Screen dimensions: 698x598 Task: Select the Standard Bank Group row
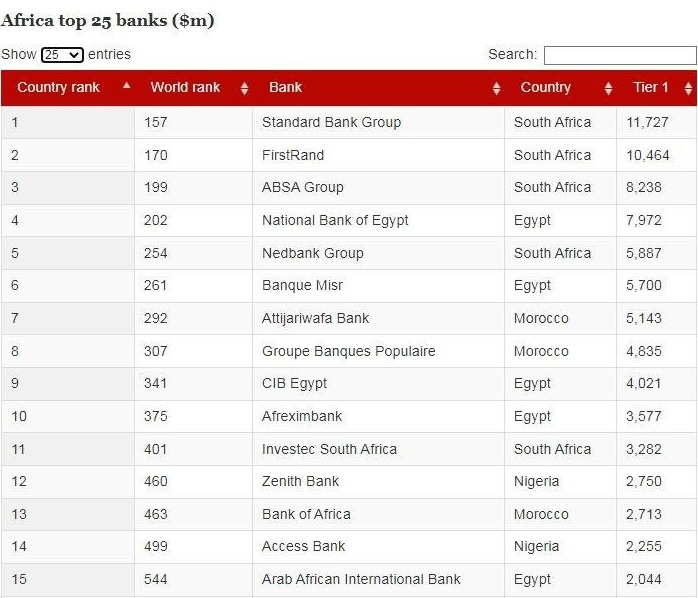349,122
